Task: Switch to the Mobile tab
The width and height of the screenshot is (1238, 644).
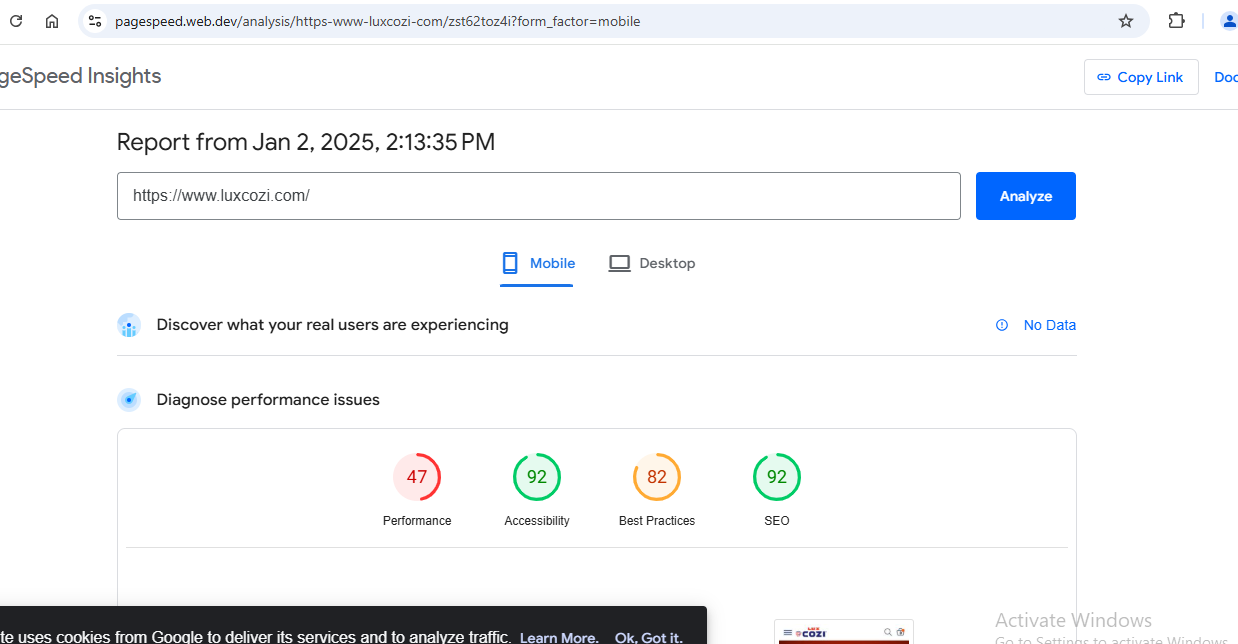Action: (x=538, y=264)
